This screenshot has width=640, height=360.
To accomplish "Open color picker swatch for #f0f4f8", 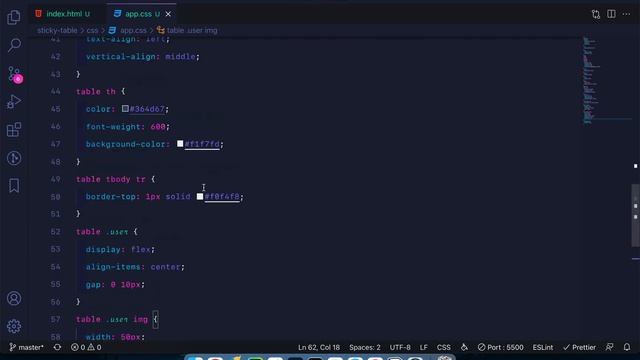I will tap(200, 196).
